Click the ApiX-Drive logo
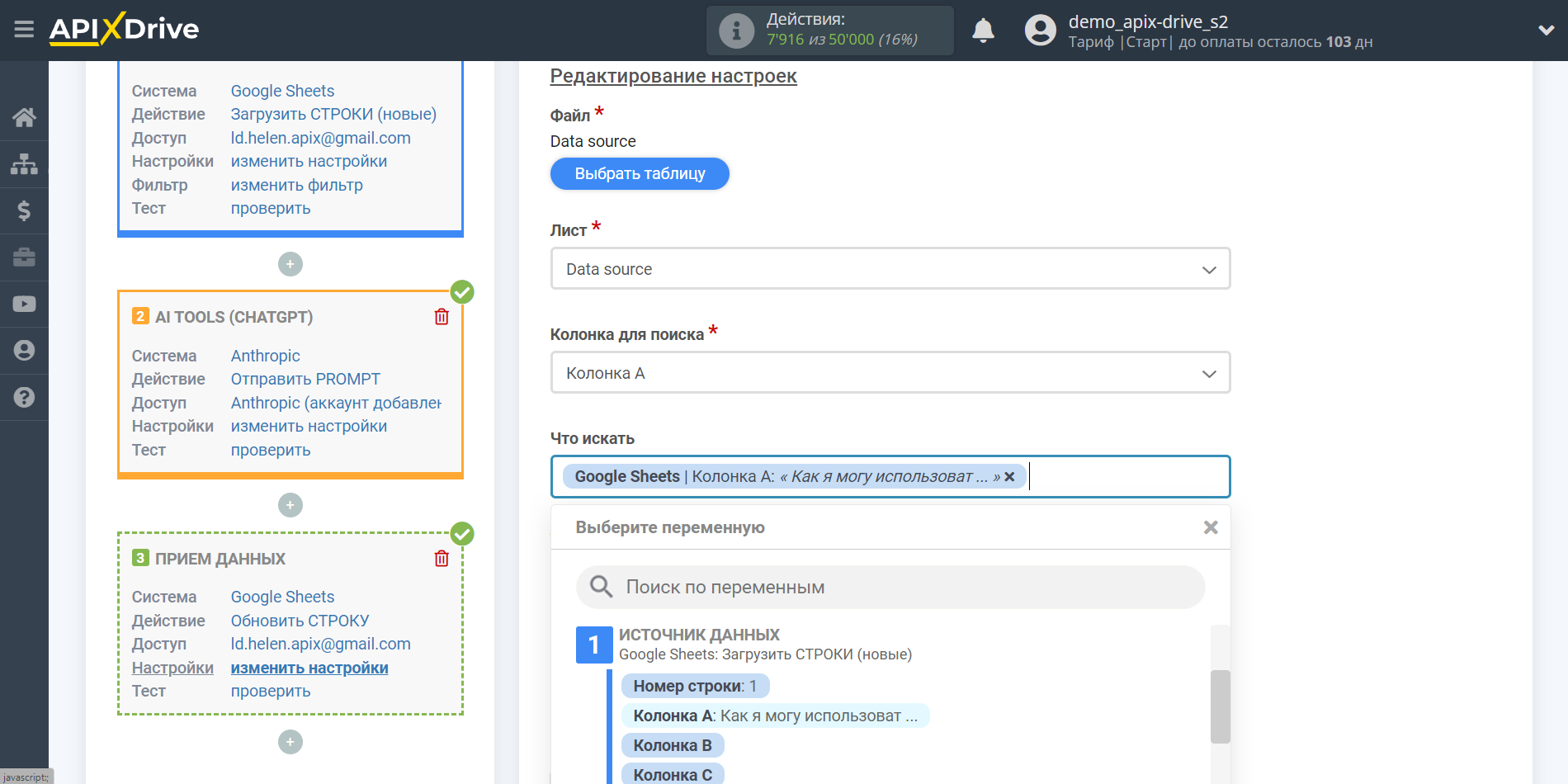 coord(124,29)
